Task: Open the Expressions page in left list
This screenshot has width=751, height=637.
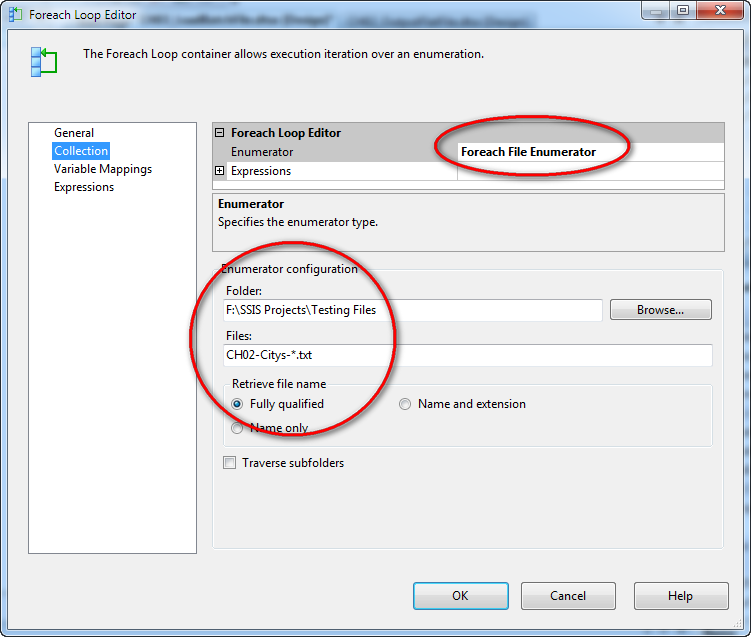Action: coord(84,187)
